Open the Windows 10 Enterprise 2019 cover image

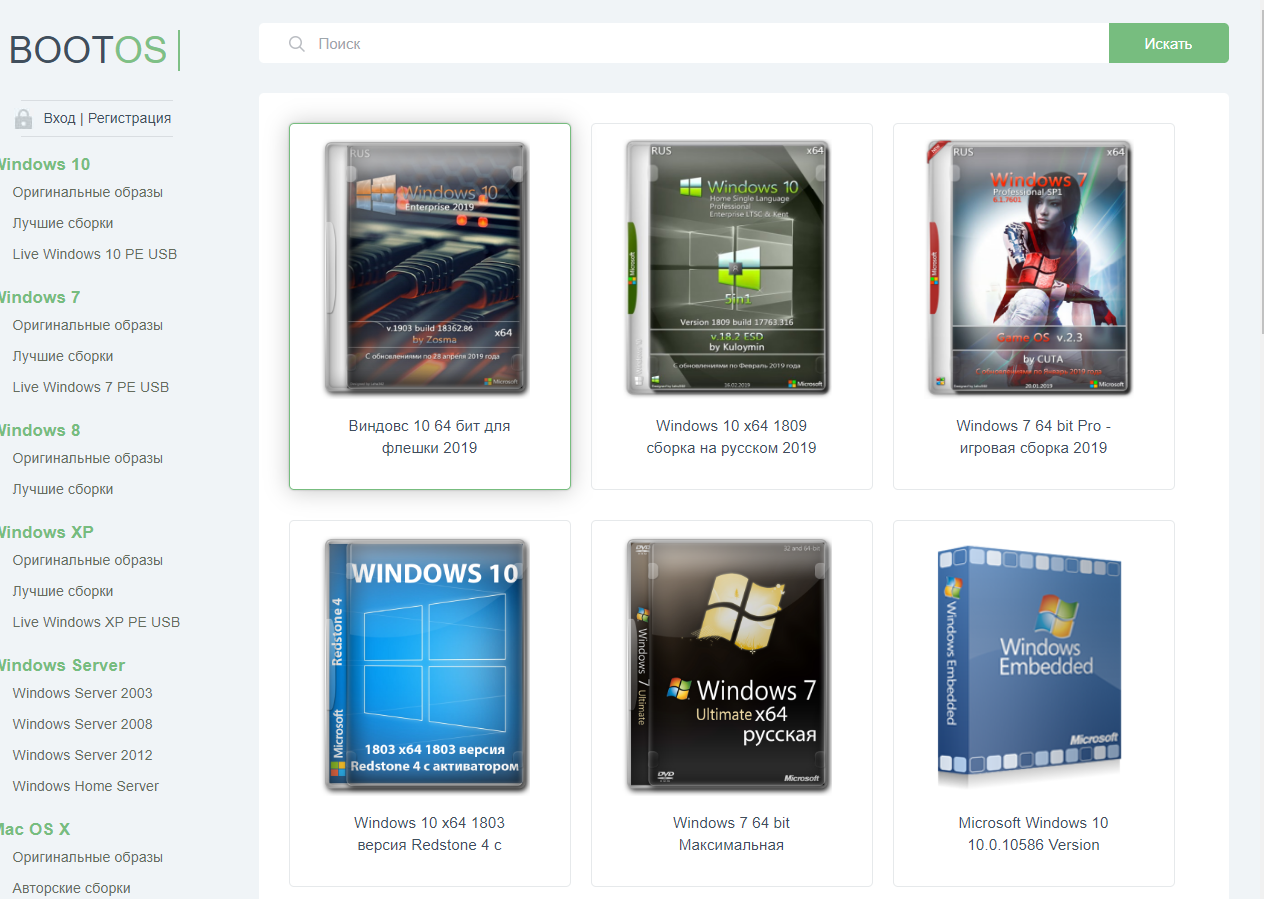[427, 267]
